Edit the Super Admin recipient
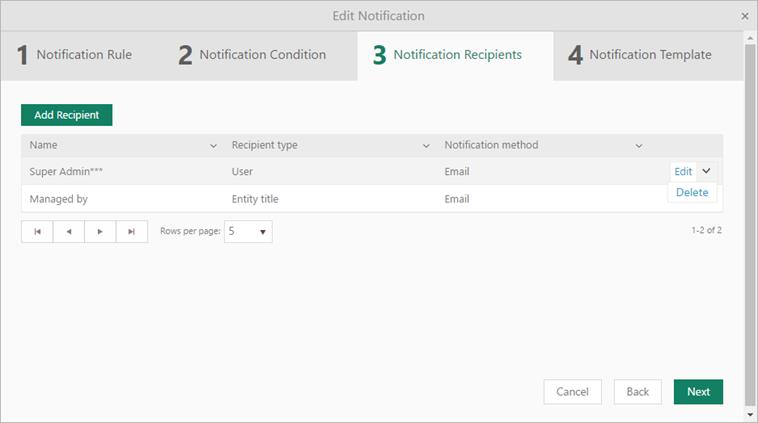 coord(683,171)
